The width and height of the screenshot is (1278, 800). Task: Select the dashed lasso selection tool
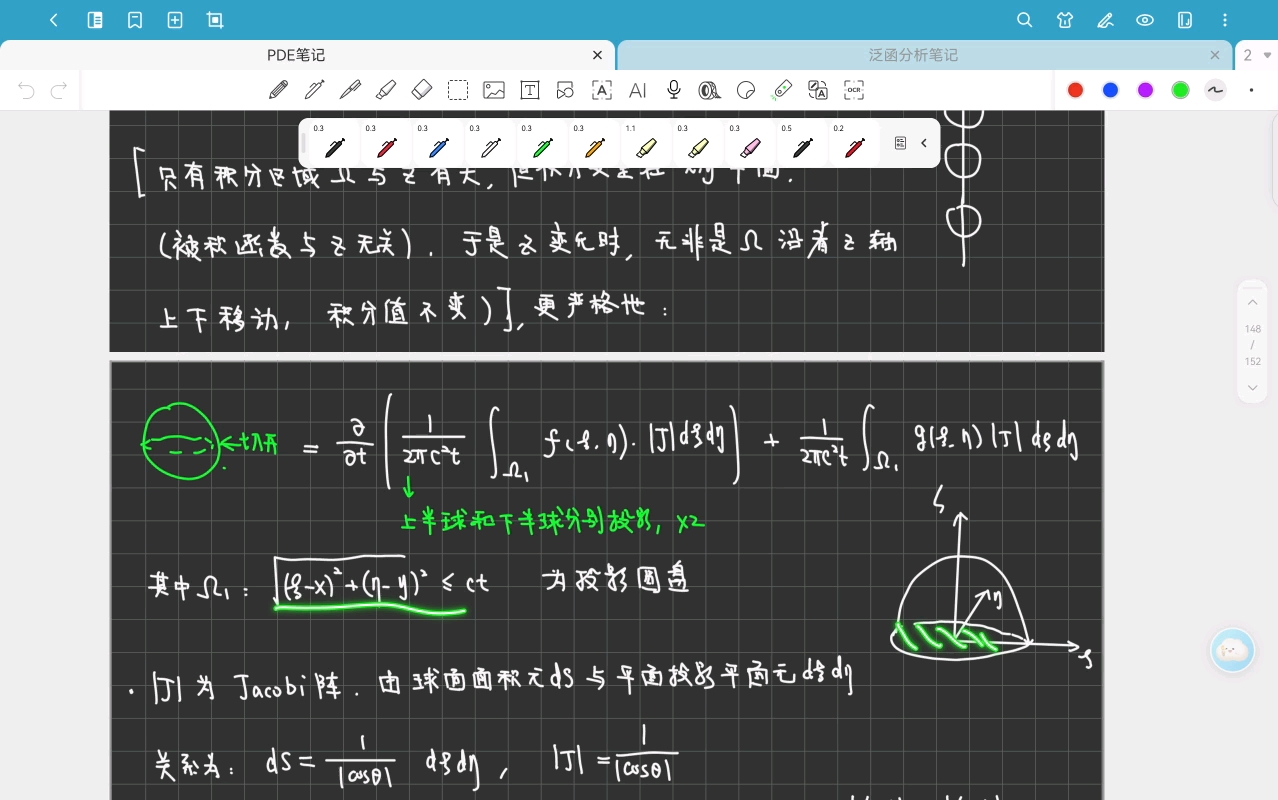coord(458,90)
